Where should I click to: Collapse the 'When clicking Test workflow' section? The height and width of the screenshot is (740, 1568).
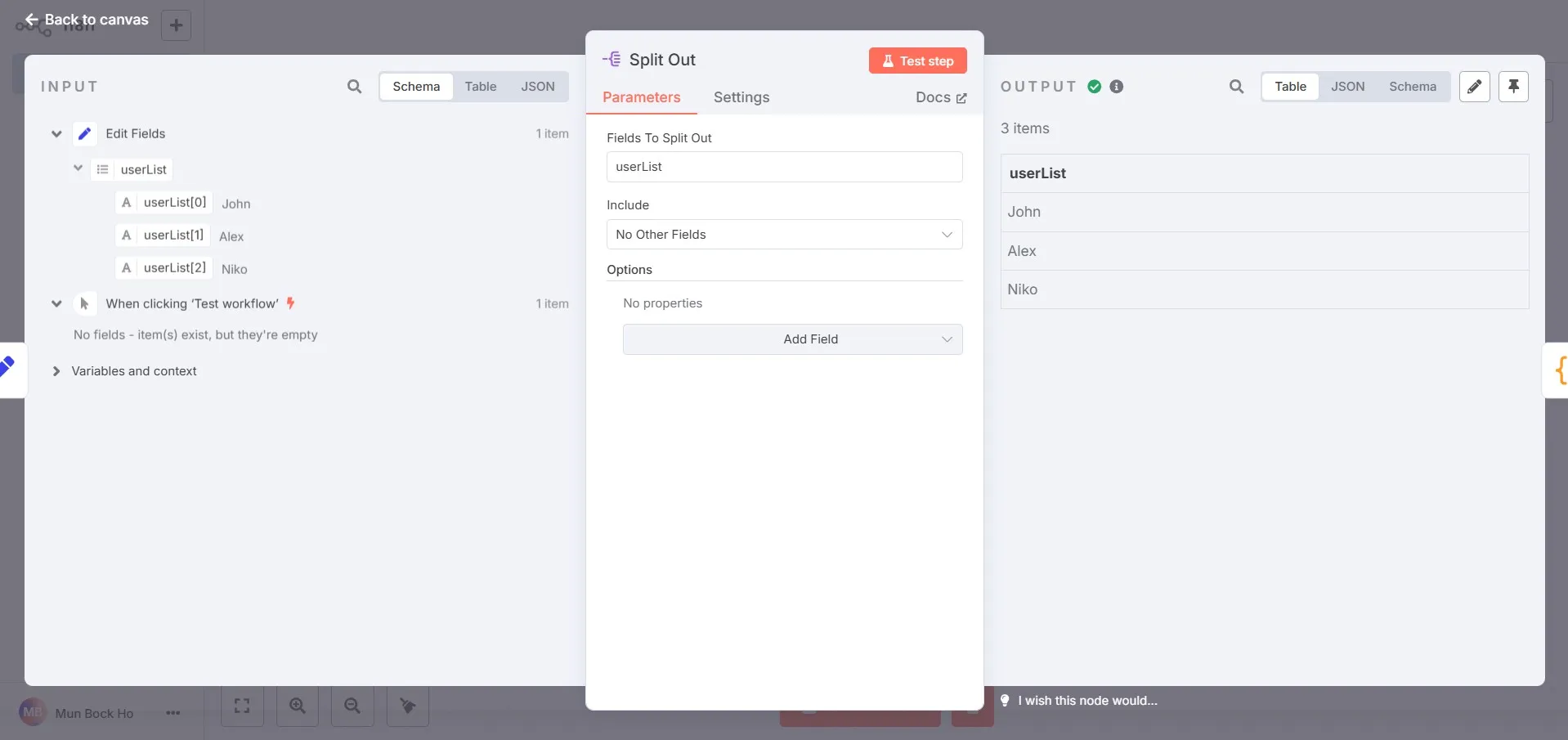pos(56,304)
